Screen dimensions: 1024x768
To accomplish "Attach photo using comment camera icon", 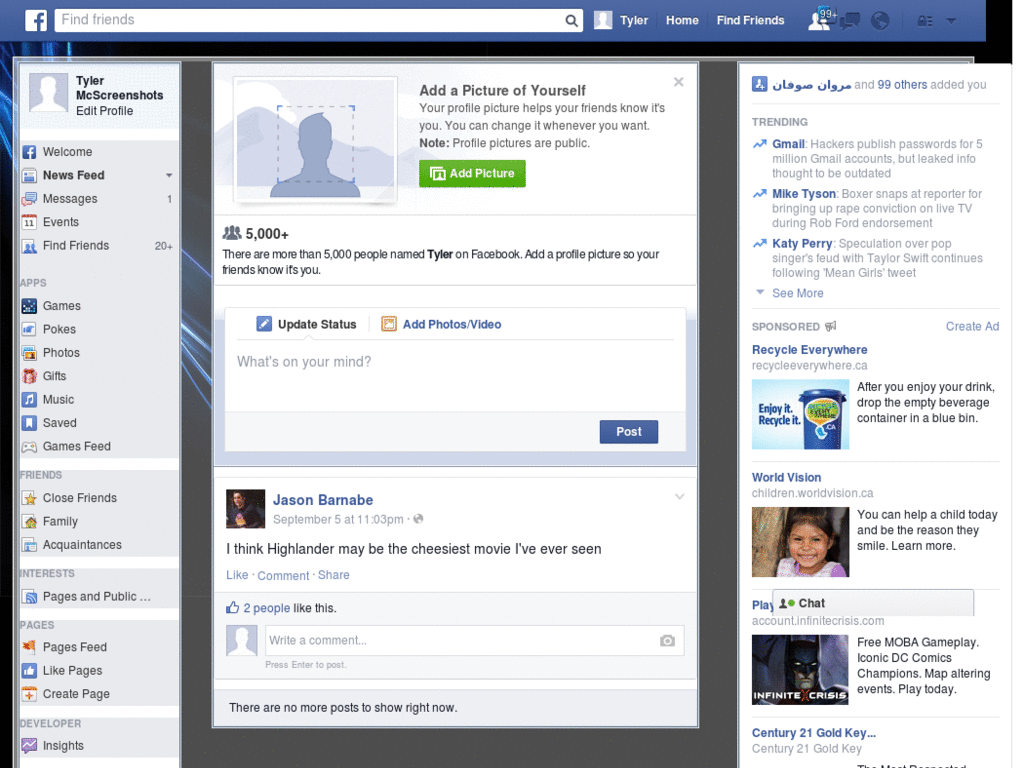I will tap(667, 641).
